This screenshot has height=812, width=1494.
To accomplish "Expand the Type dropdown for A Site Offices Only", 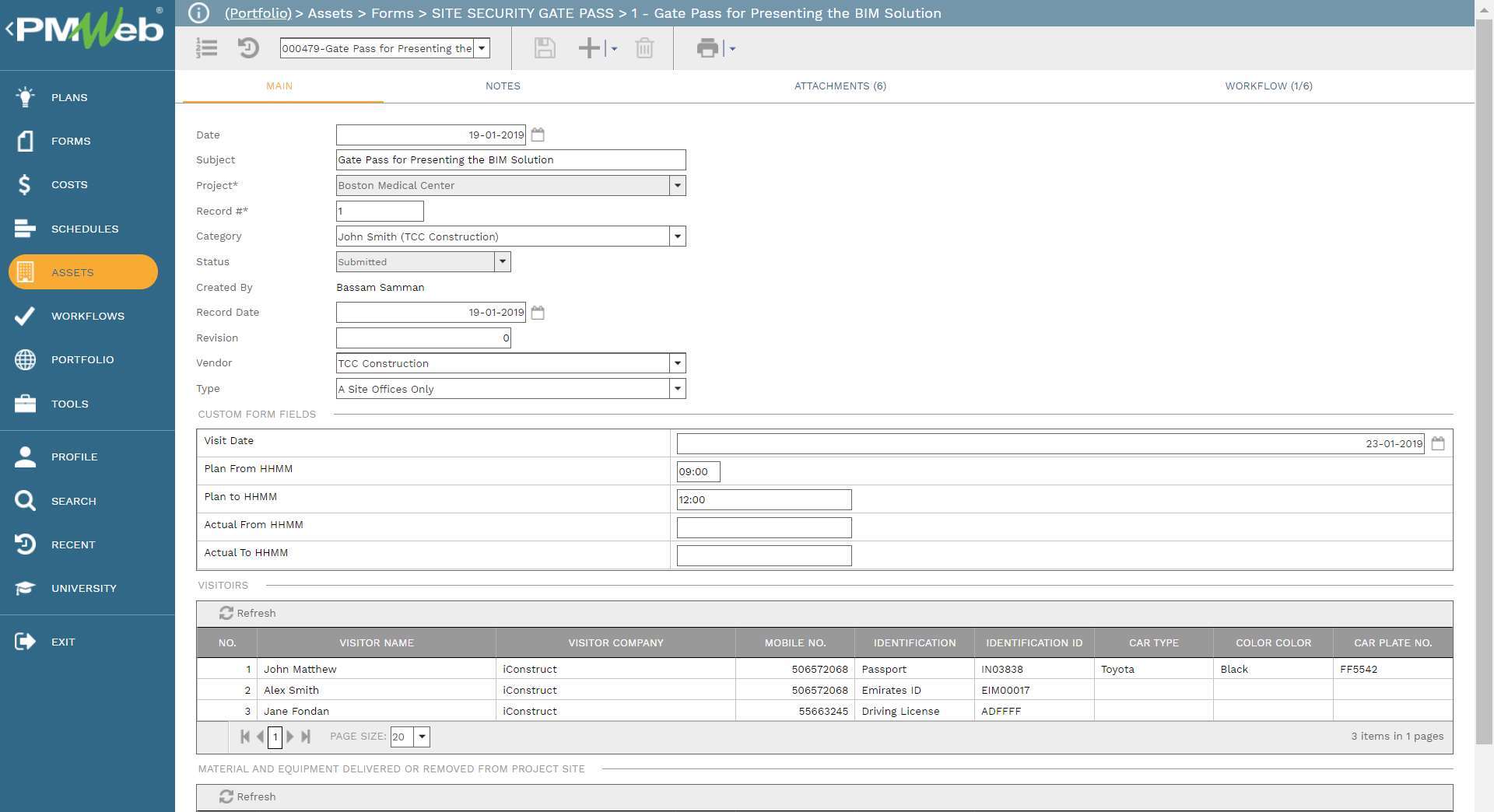I will (677, 388).
